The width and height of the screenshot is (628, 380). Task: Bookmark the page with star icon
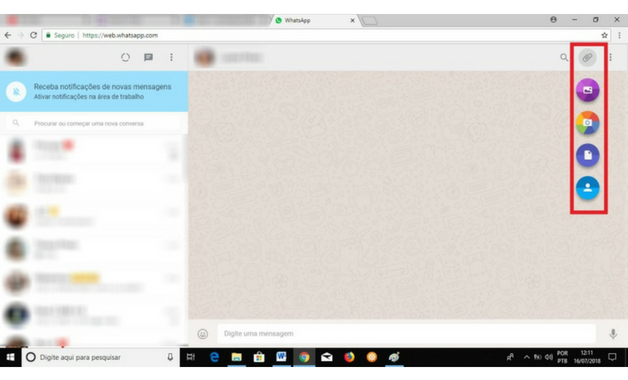pyautogui.click(x=604, y=35)
